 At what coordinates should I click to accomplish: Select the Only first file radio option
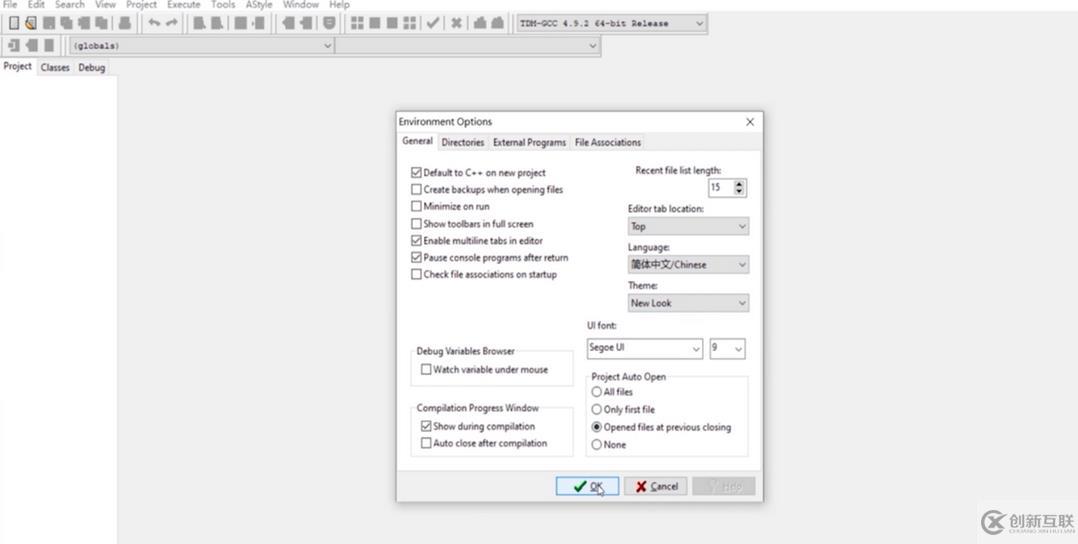[597, 410]
